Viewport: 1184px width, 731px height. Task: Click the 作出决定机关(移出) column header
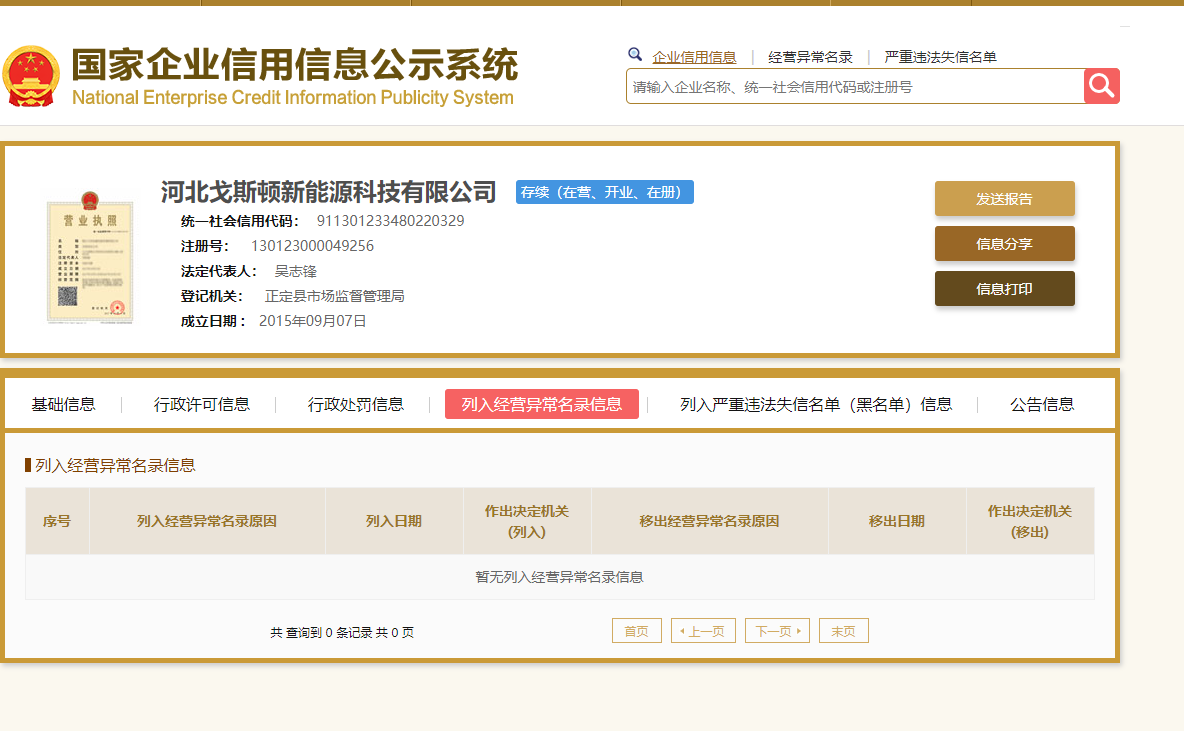[1030, 521]
